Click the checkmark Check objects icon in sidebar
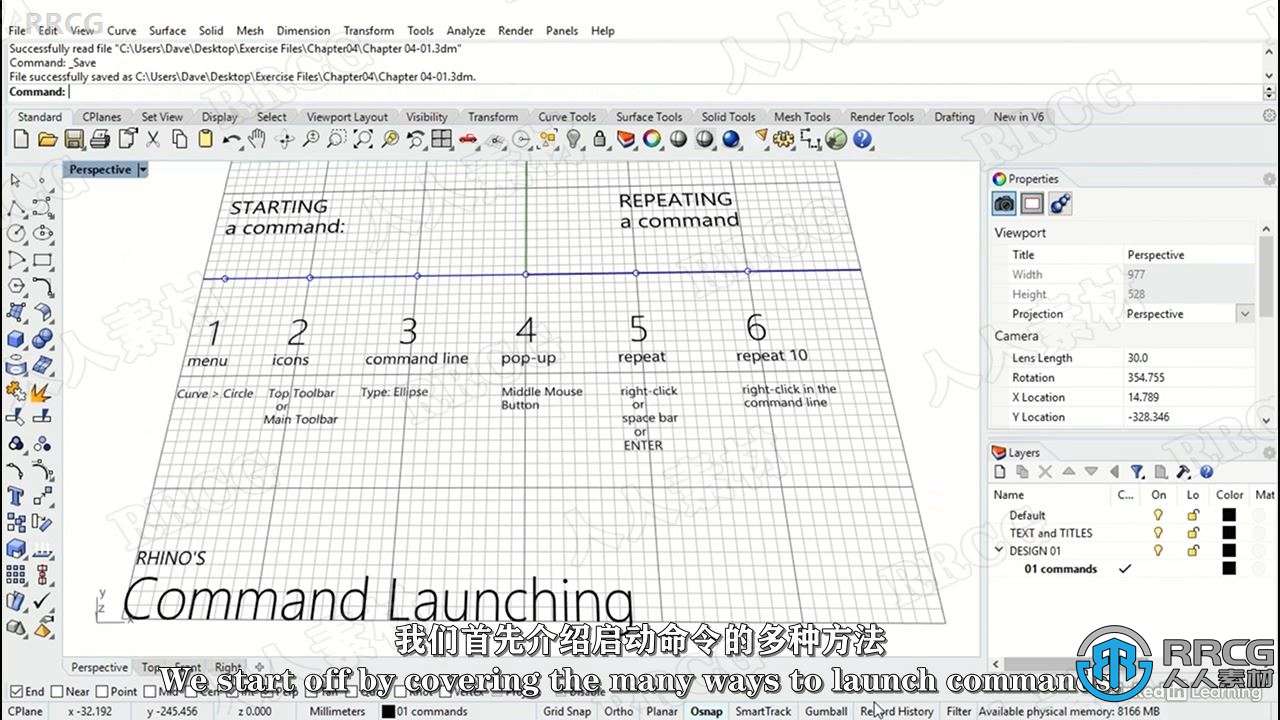This screenshot has height=720, width=1280. (42, 601)
